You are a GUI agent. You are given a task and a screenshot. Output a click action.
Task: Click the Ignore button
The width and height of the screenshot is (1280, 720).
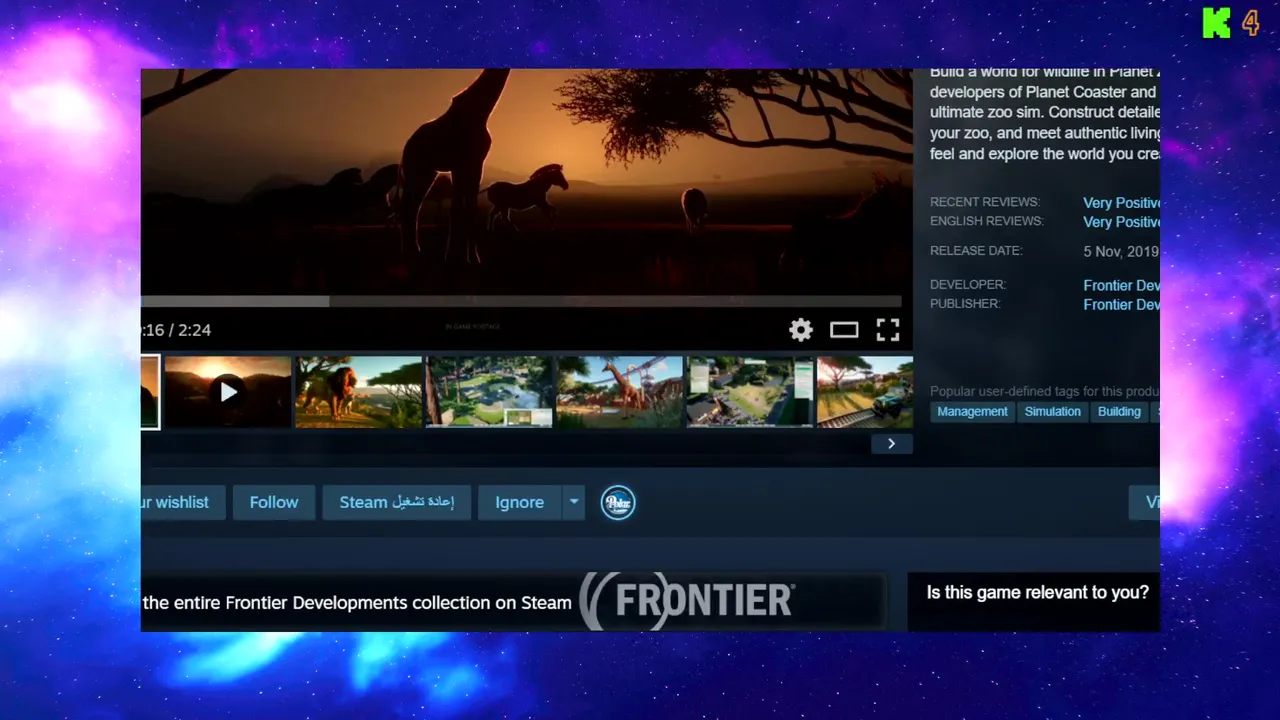tap(519, 502)
